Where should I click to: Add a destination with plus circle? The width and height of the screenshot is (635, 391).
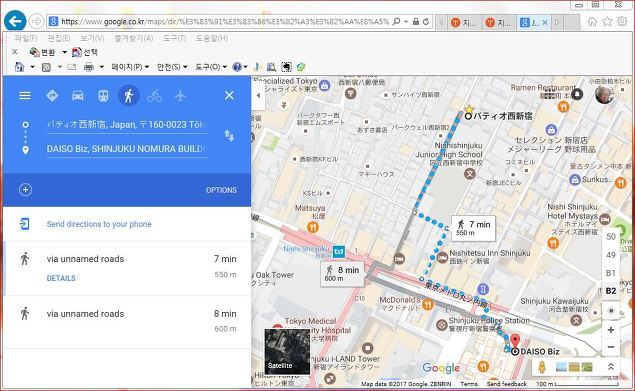tap(25, 190)
